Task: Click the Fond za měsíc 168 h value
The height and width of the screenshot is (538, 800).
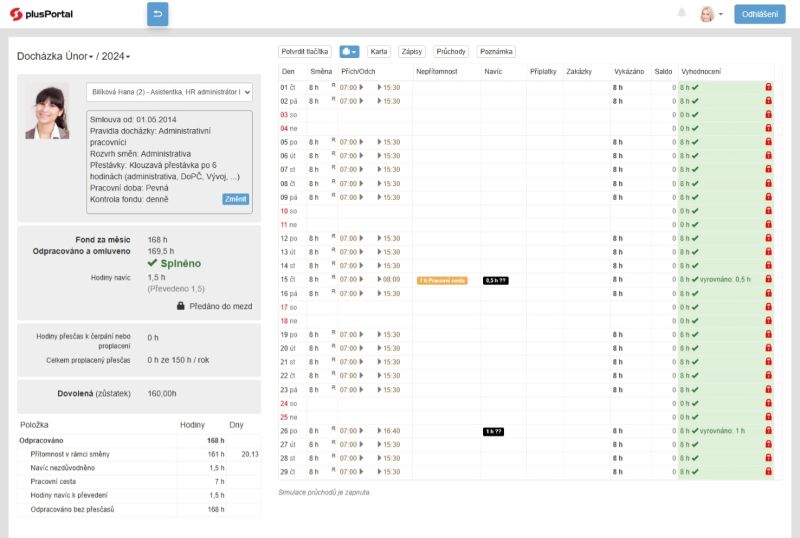Action: pyautogui.click(x=157, y=239)
